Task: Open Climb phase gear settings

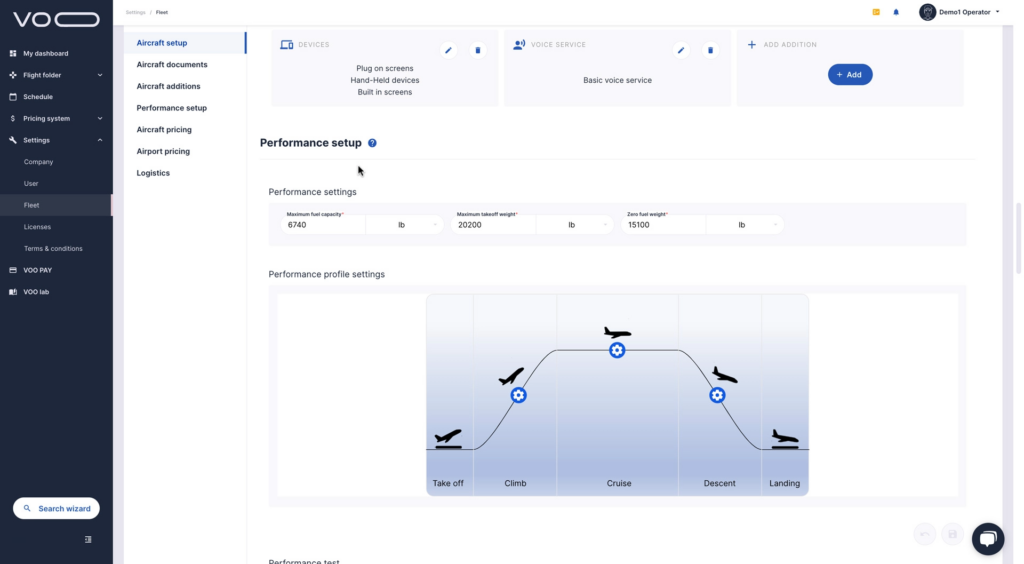Action: pyautogui.click(x=518, y=395)
